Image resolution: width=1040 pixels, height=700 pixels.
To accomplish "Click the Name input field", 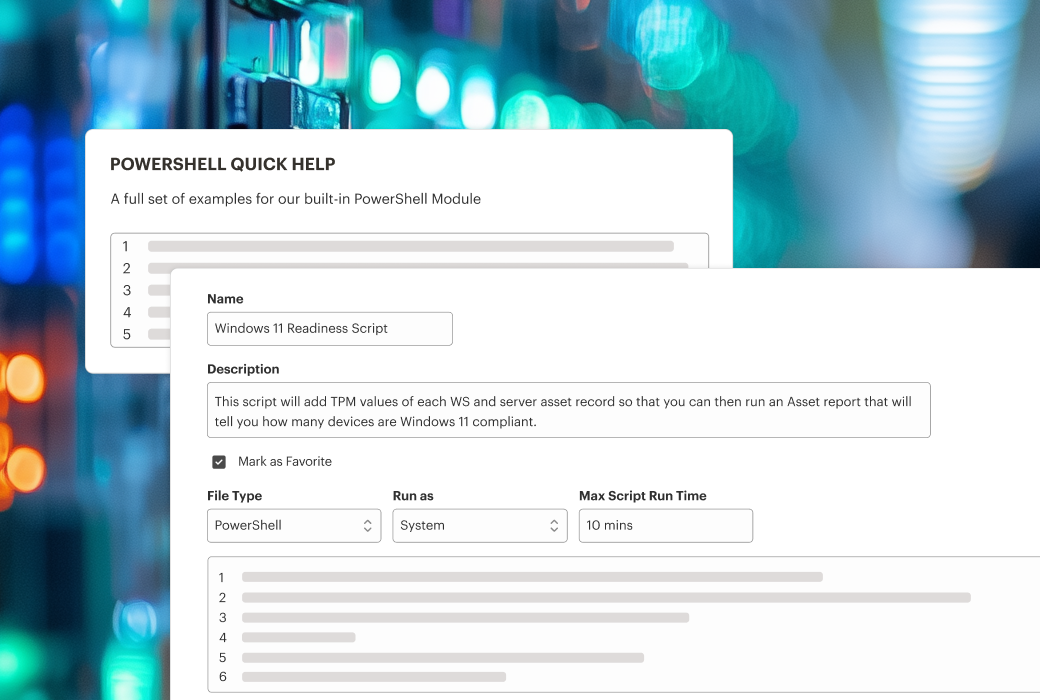I will pos(329,329).
